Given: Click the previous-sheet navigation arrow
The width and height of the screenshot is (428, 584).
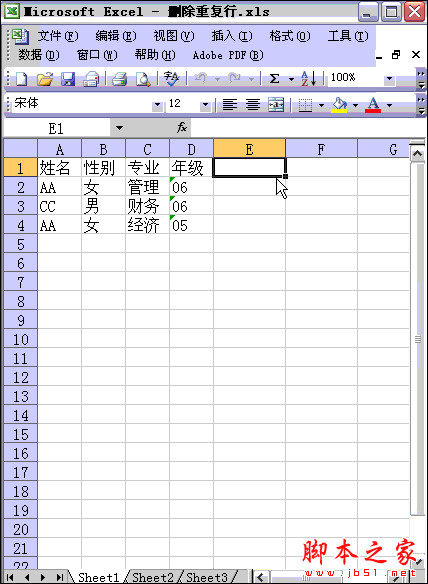Looking at the screenshot, I should (x=27, y=577).
